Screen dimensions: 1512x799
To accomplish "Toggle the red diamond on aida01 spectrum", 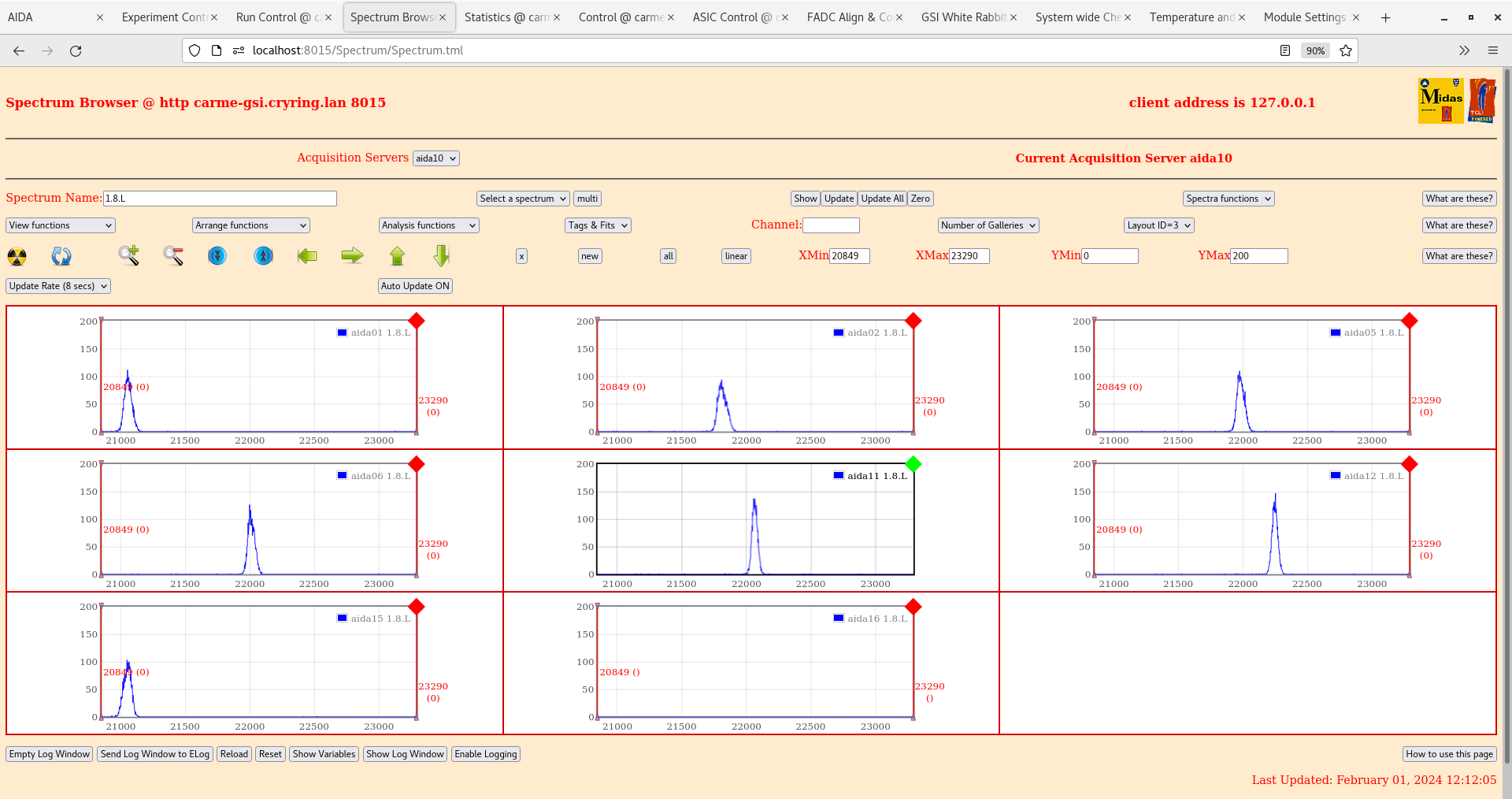I will click(417, 321).
